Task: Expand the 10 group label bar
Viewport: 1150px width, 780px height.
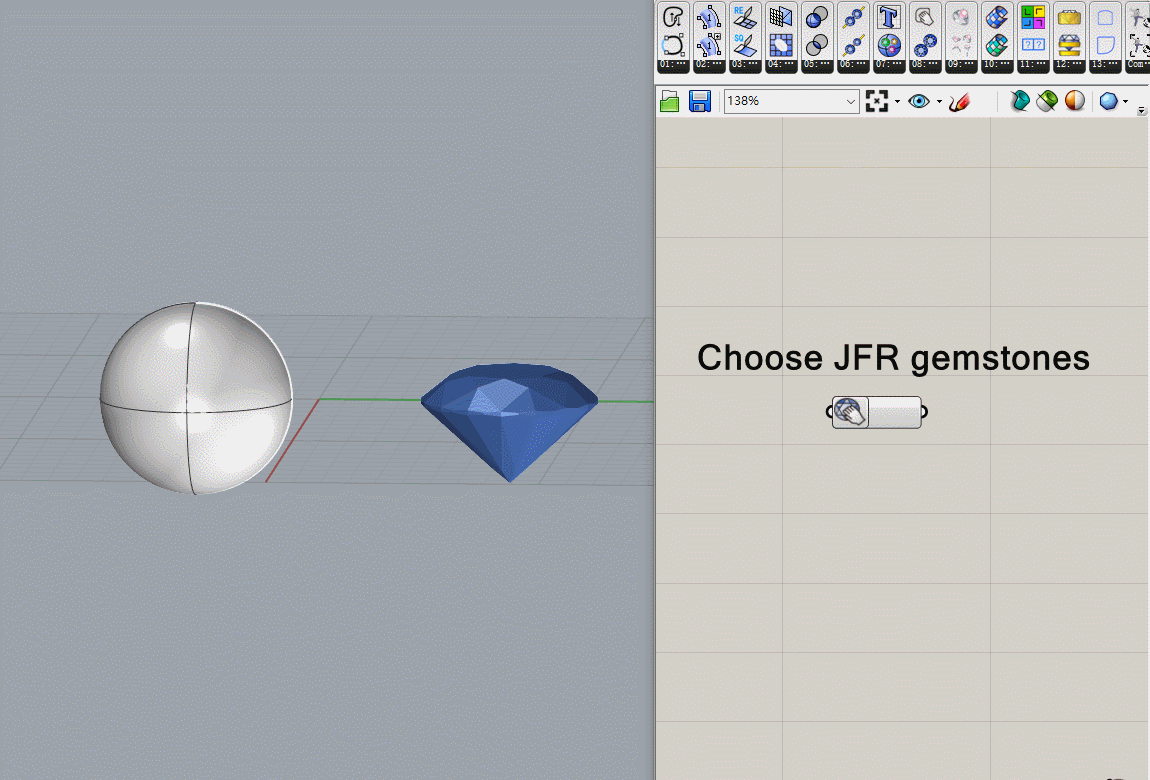Action: point(997,65)
